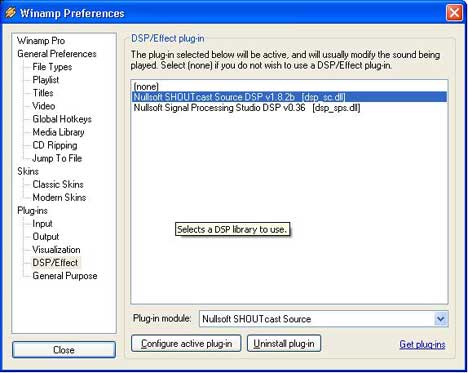Select Modern Skins page
The image size is (468, 373).
(59, 197)
